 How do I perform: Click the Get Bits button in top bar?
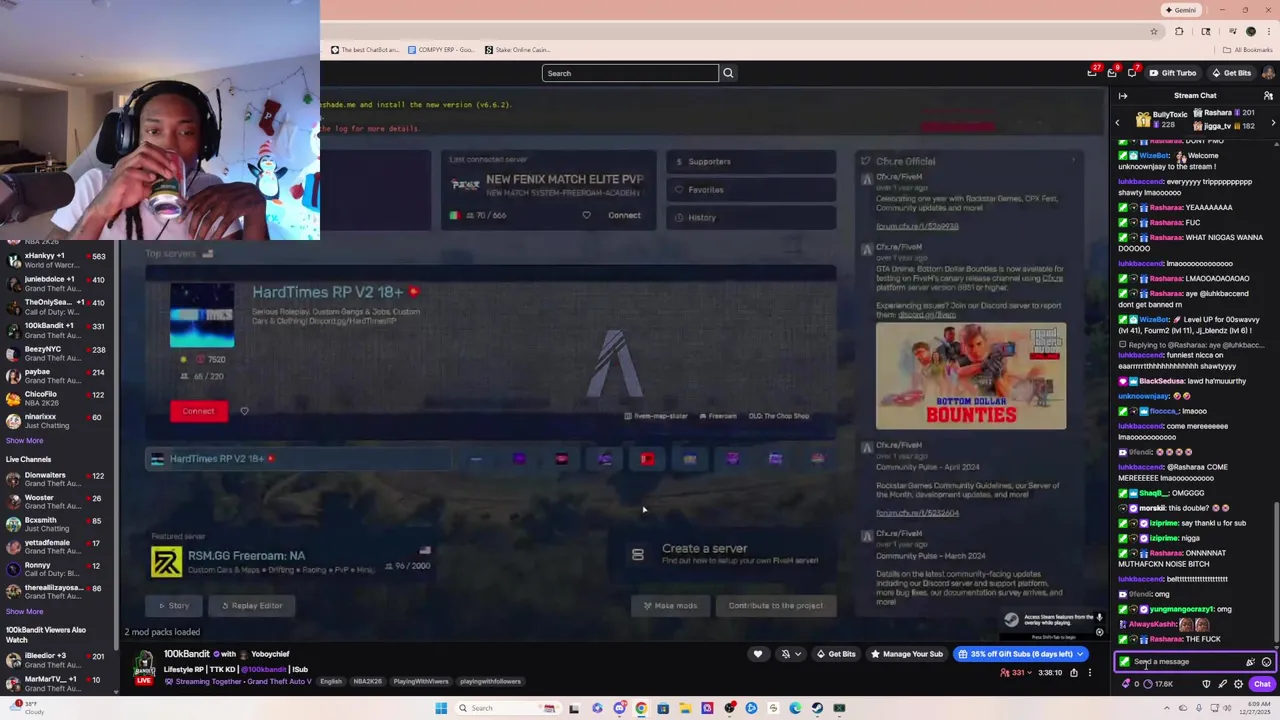pyautogui.click(x=1231, y=73)
